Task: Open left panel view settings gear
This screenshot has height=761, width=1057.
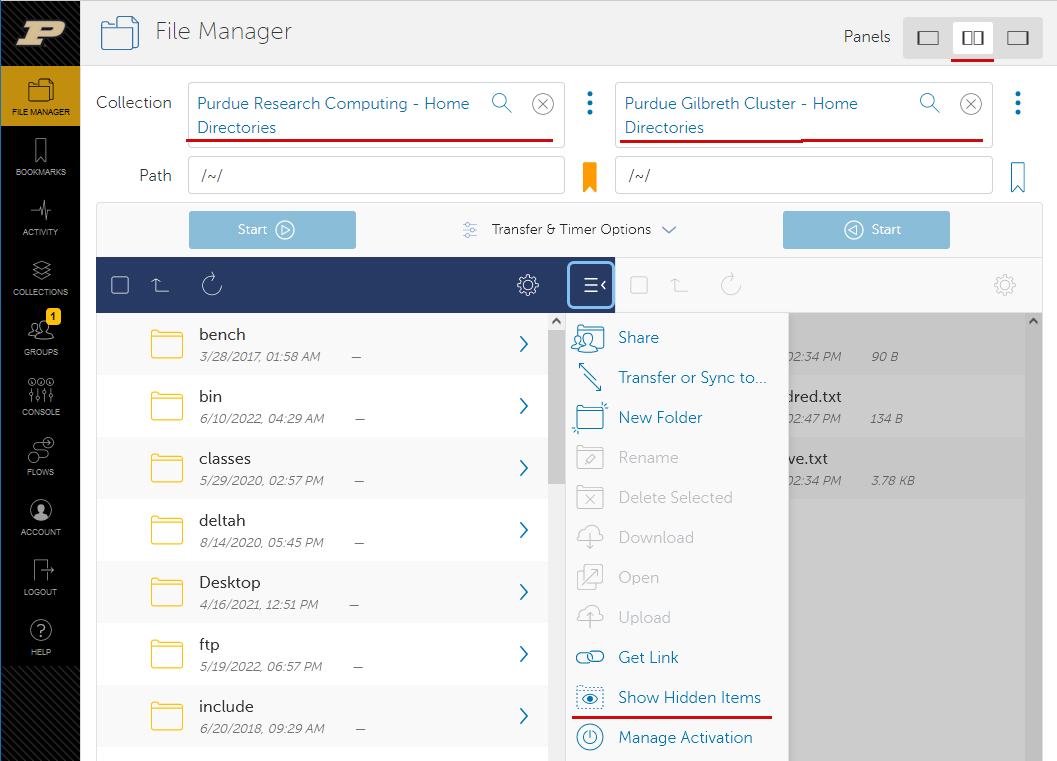Action: (528, 285)
